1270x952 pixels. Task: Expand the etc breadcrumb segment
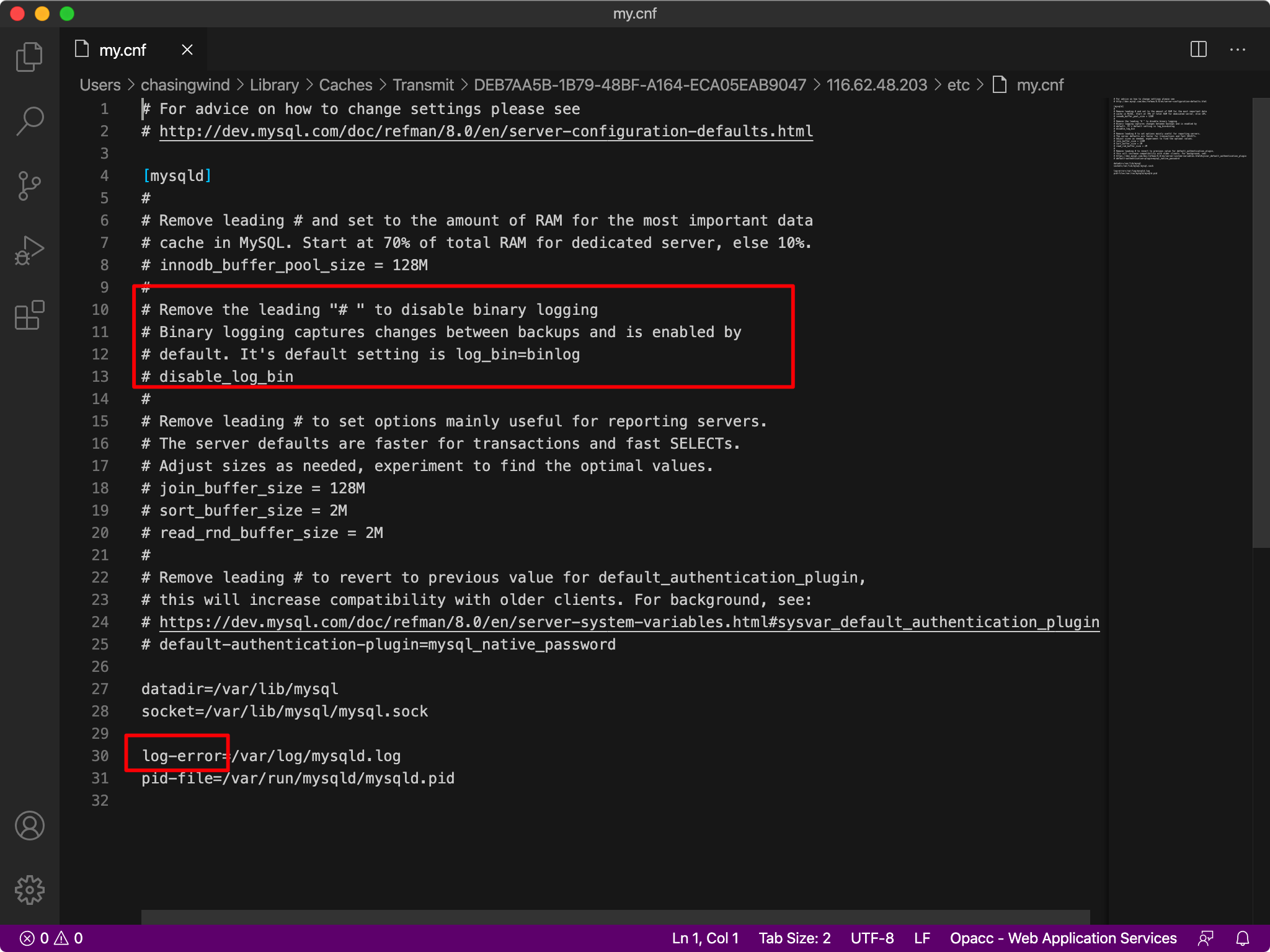[958, 85]
